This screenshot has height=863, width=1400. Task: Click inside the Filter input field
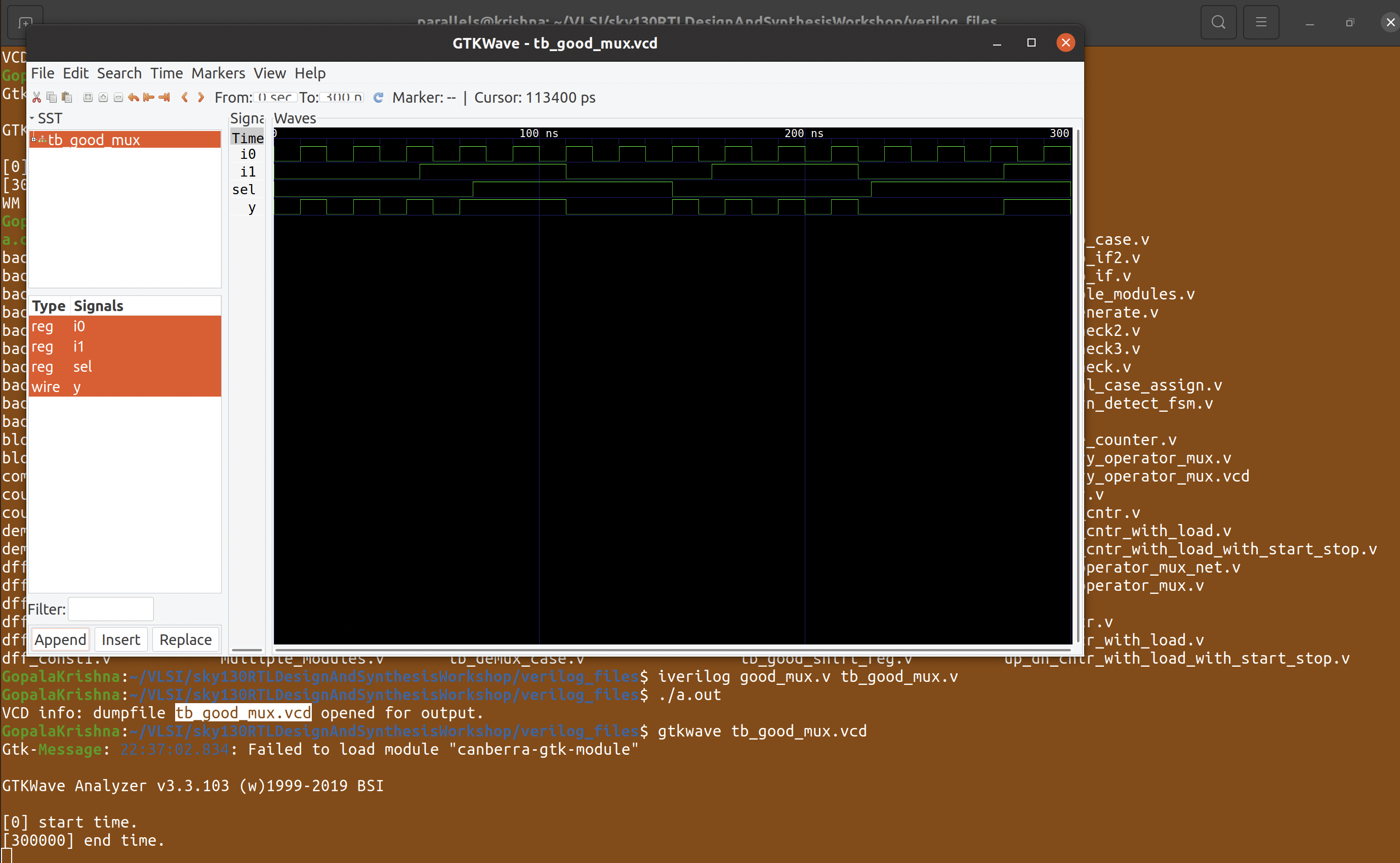coord(110,609)
